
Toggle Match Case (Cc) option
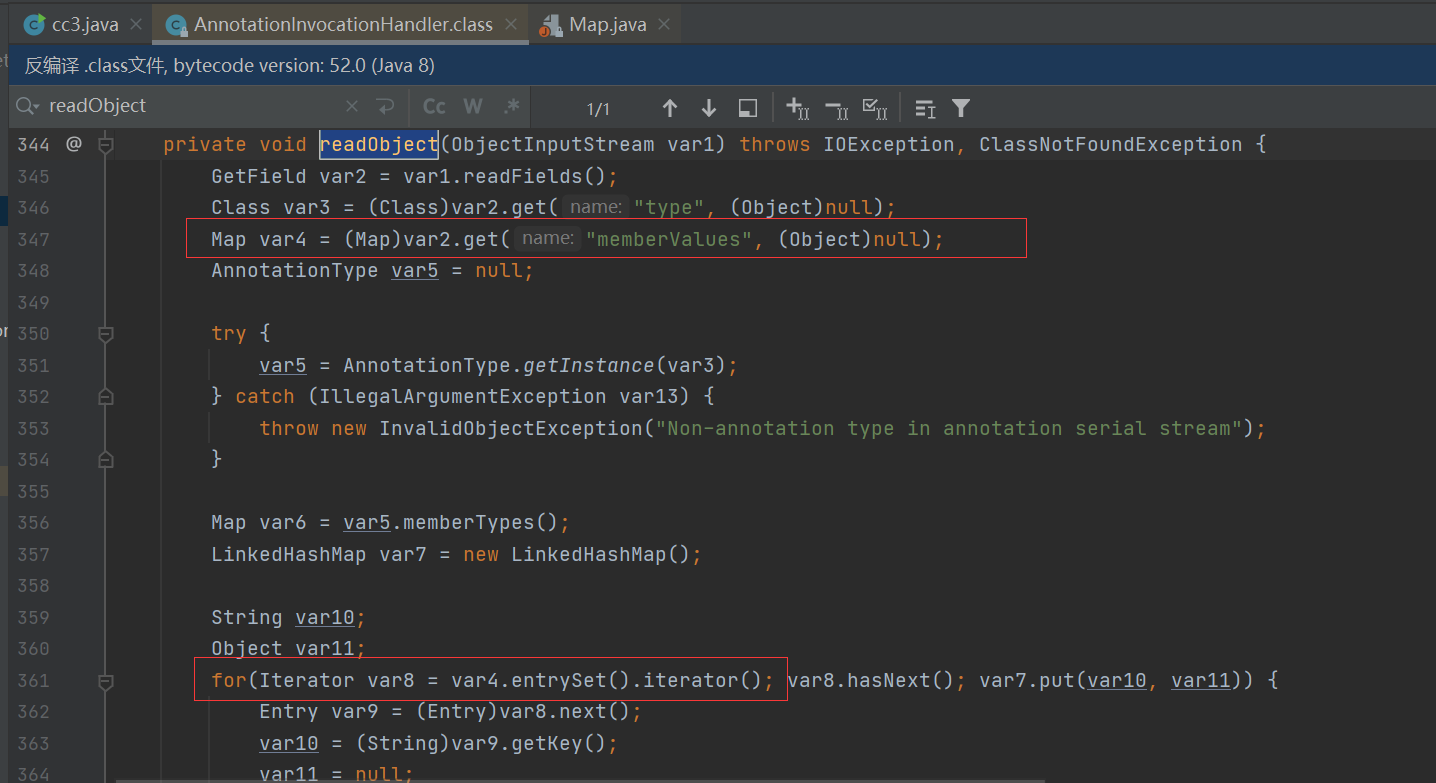pos(434,106)
